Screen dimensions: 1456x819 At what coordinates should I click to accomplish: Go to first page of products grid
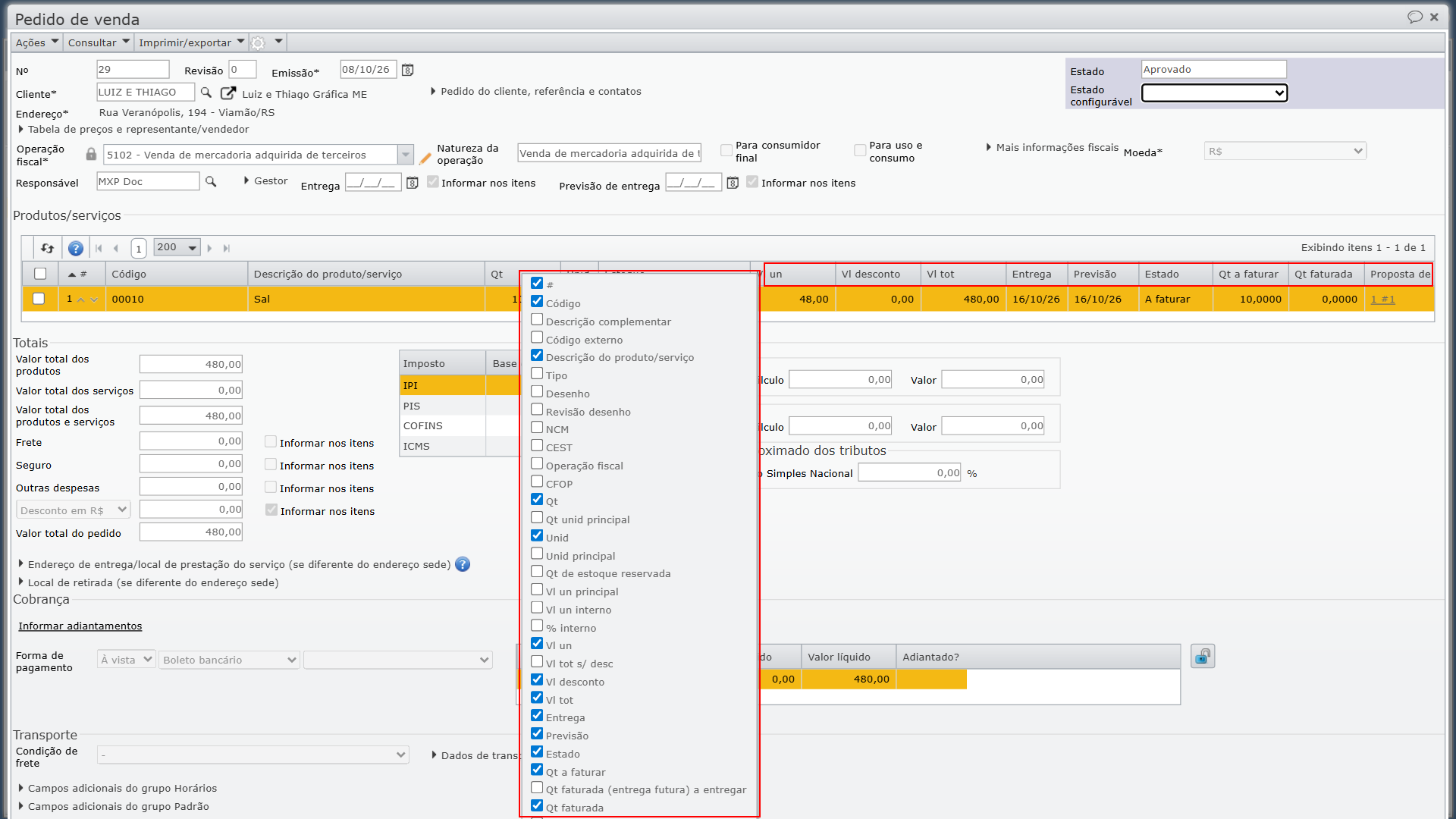[x=99, y=248]
